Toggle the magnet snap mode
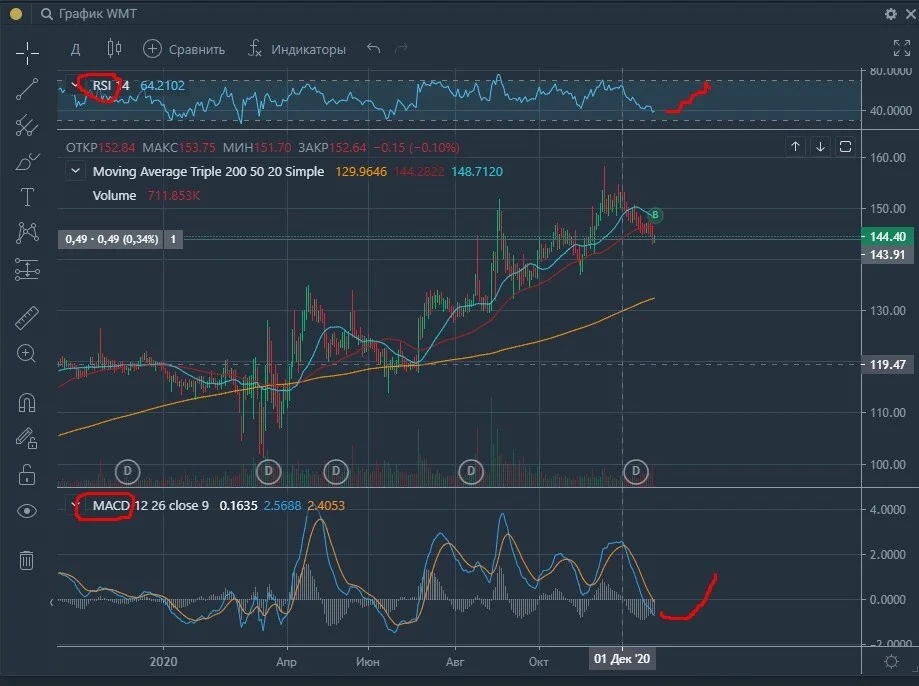Screen dimensions: 919x686 27,403
